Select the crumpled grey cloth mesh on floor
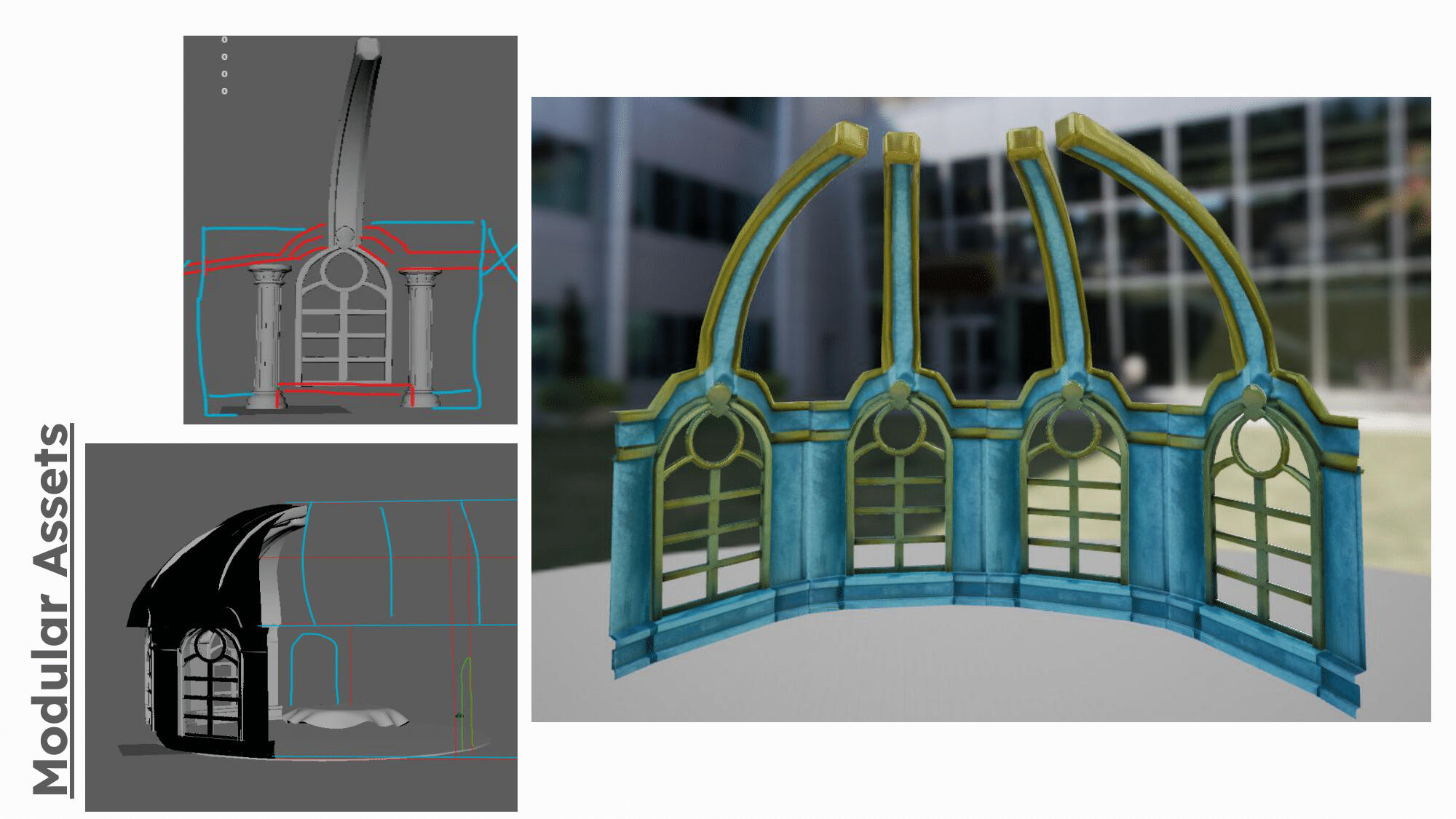Image resolution: width=1456 pixels, height=819 pixels. pos(346,718)
